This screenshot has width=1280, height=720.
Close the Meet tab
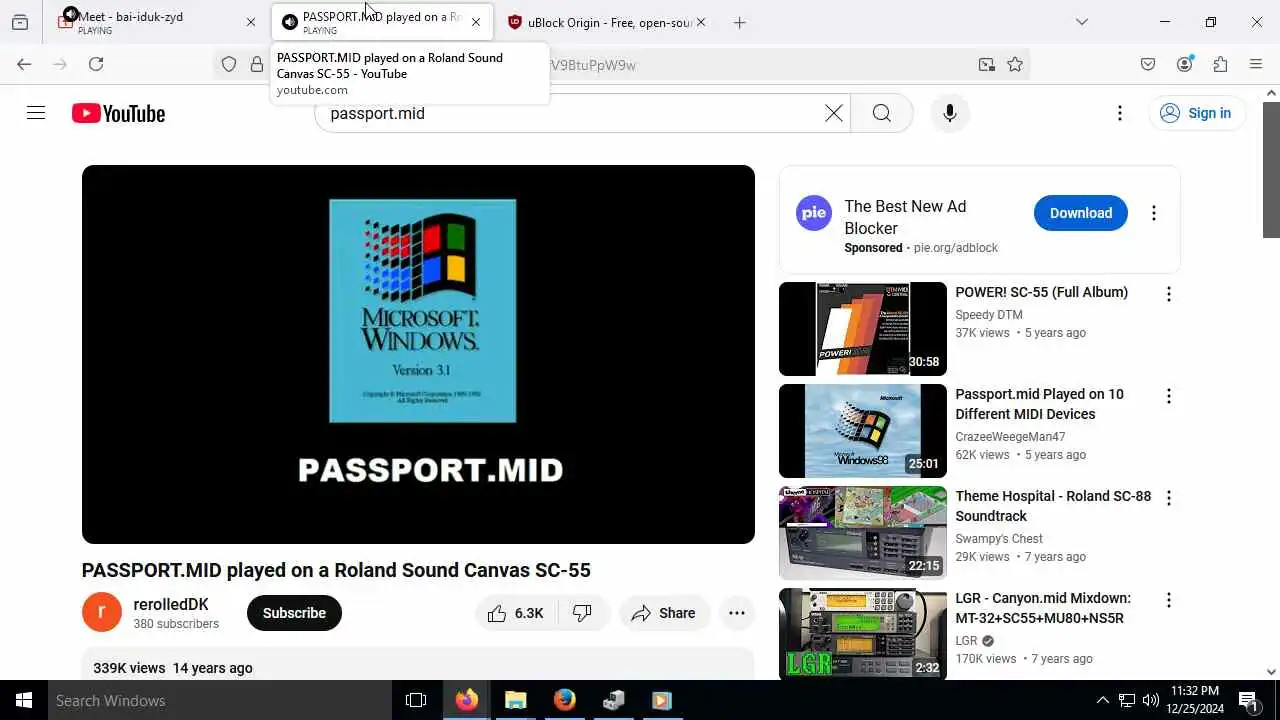click(x=251, y=22)
